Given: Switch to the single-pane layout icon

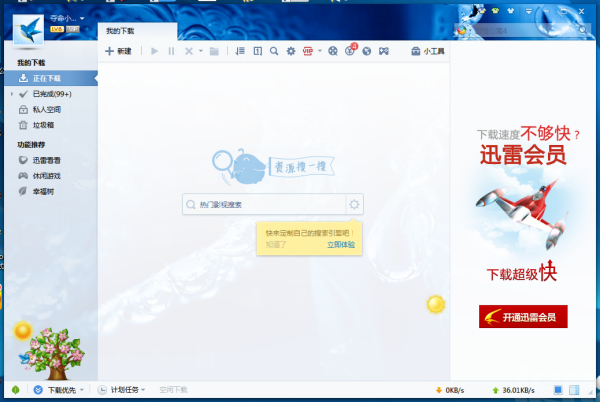Looking at the screenshot, I should coord(558,390).
